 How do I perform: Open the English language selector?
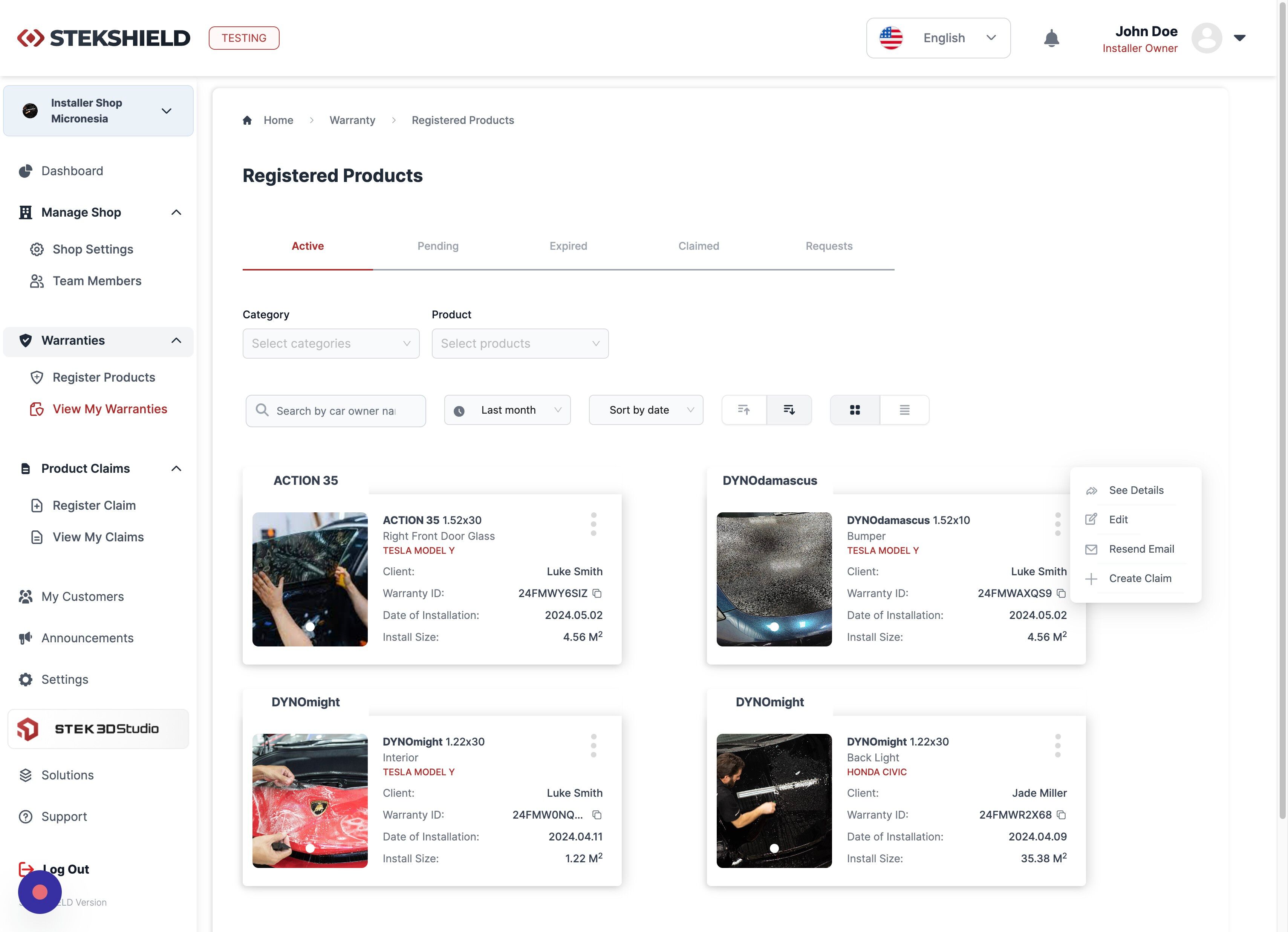click(x=938, y=38)
